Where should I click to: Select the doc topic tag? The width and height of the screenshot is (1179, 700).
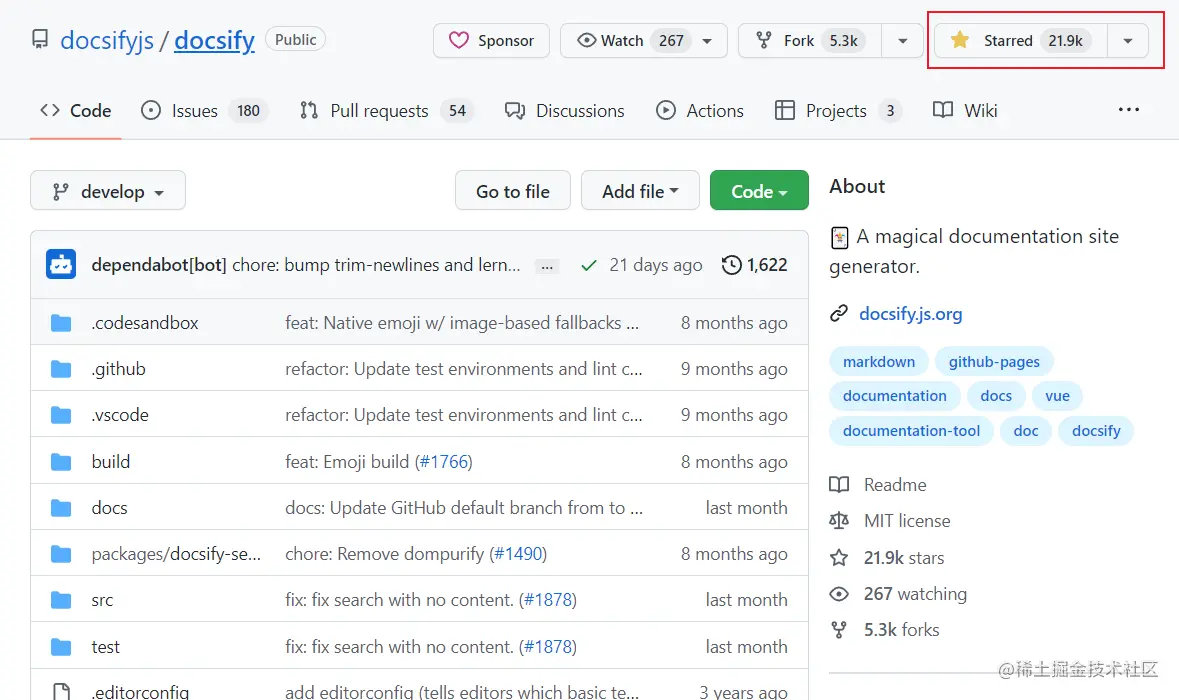(1026, 431)
